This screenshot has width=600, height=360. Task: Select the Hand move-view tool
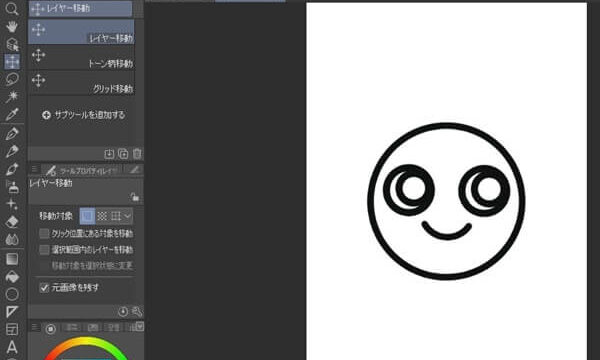coord(12,26)
